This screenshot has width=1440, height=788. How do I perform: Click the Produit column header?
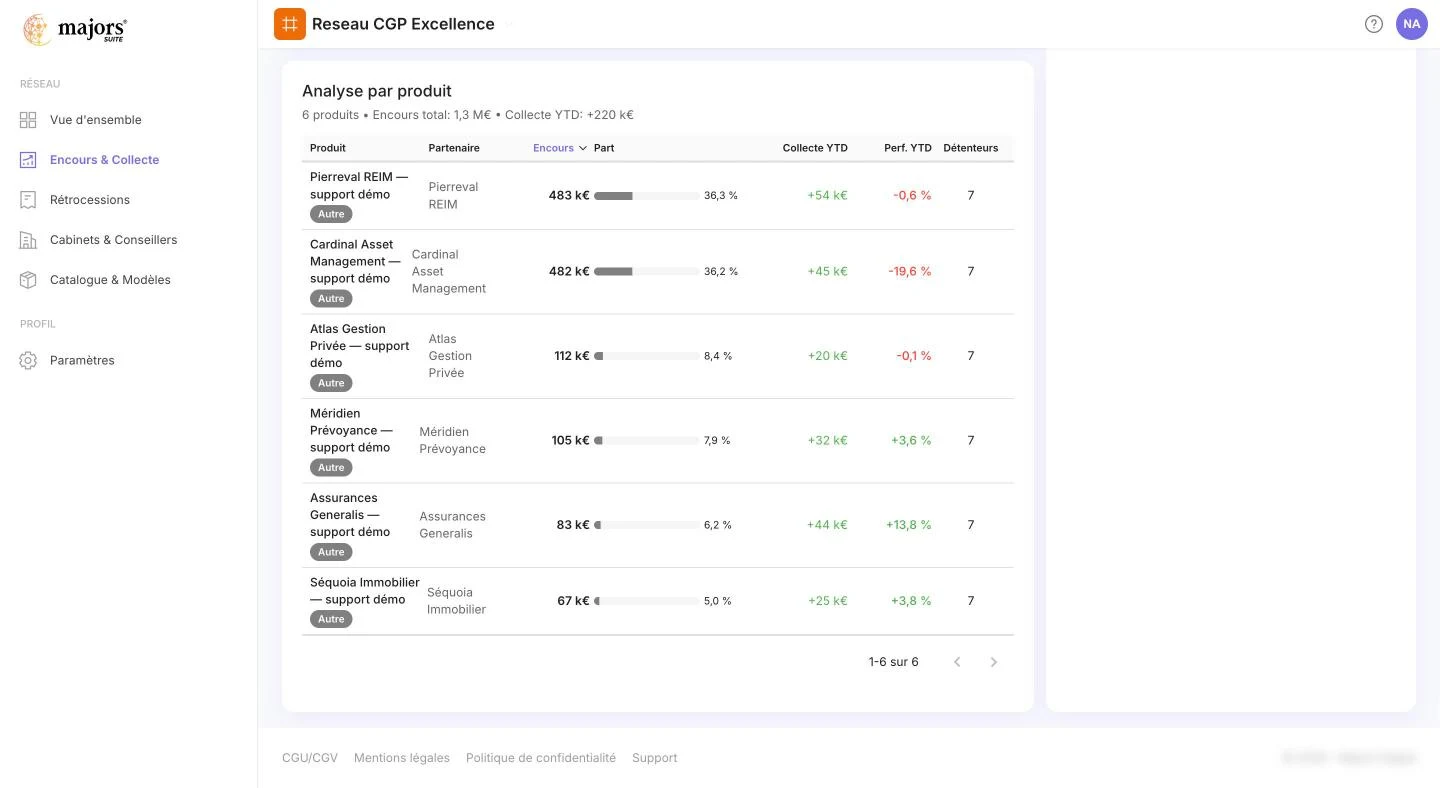click(328, 148)
